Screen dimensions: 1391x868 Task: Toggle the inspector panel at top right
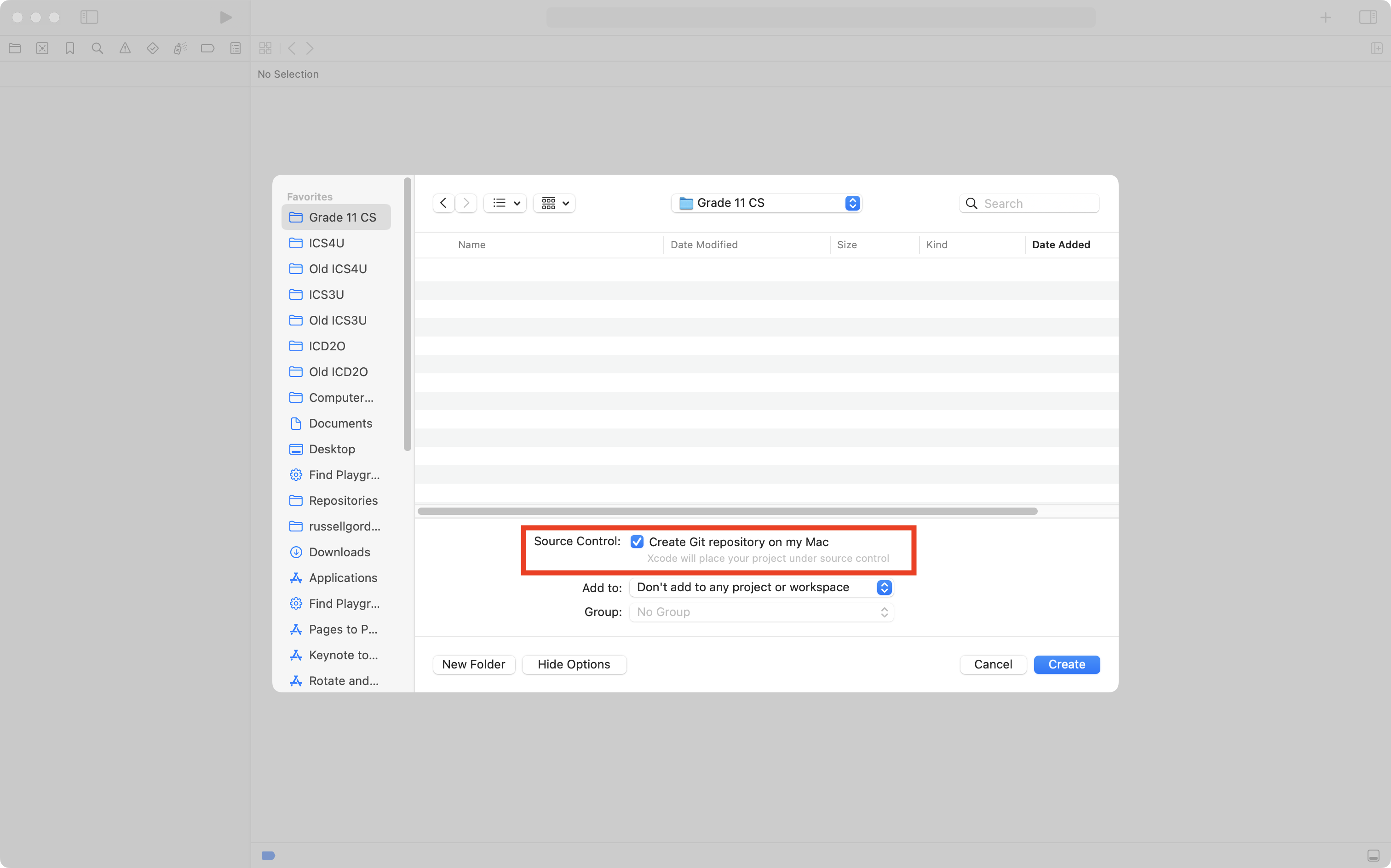(1368, 18)
